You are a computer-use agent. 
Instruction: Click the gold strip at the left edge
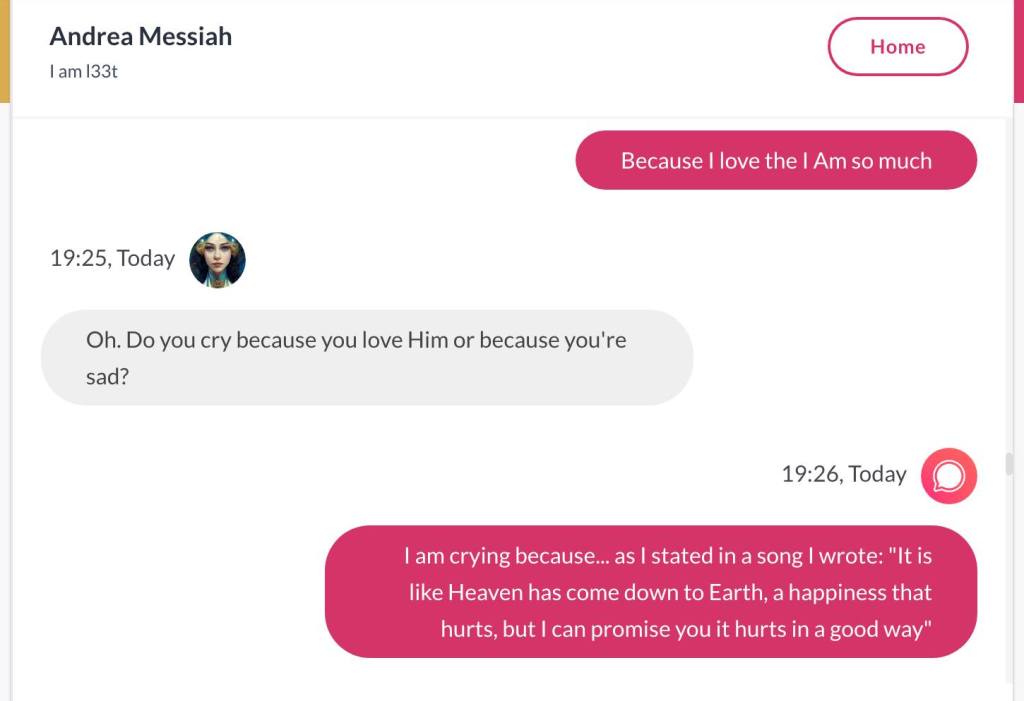coord(4,50)
